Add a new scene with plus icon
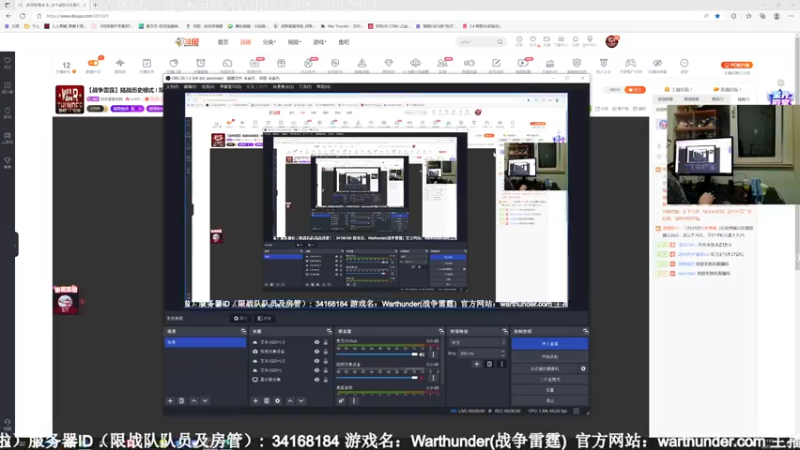The height and width of the screenshot is (450, 800). (170, 401)
